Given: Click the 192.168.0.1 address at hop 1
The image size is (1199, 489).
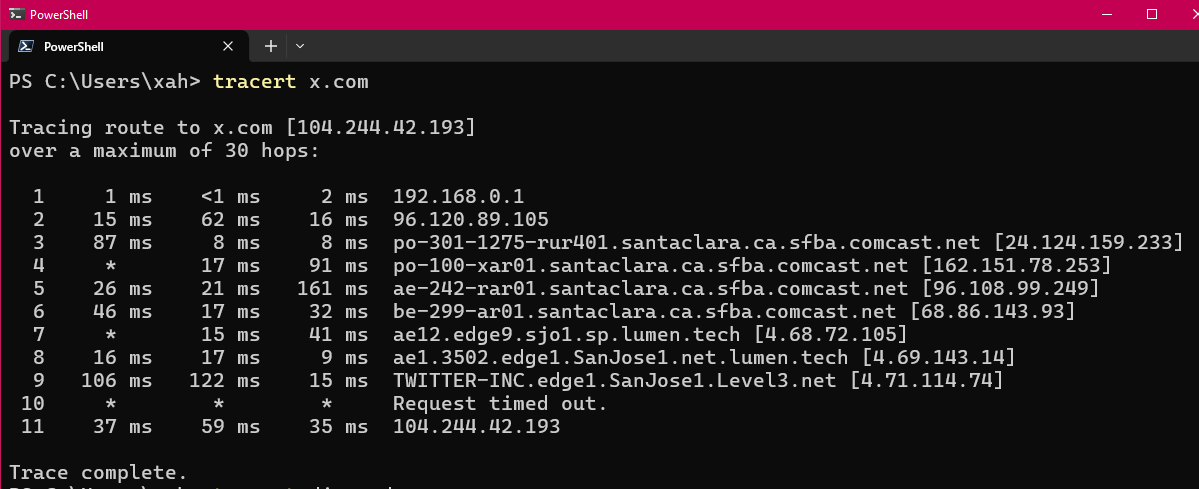Looking at the screenshot, I should click(458, 197).
